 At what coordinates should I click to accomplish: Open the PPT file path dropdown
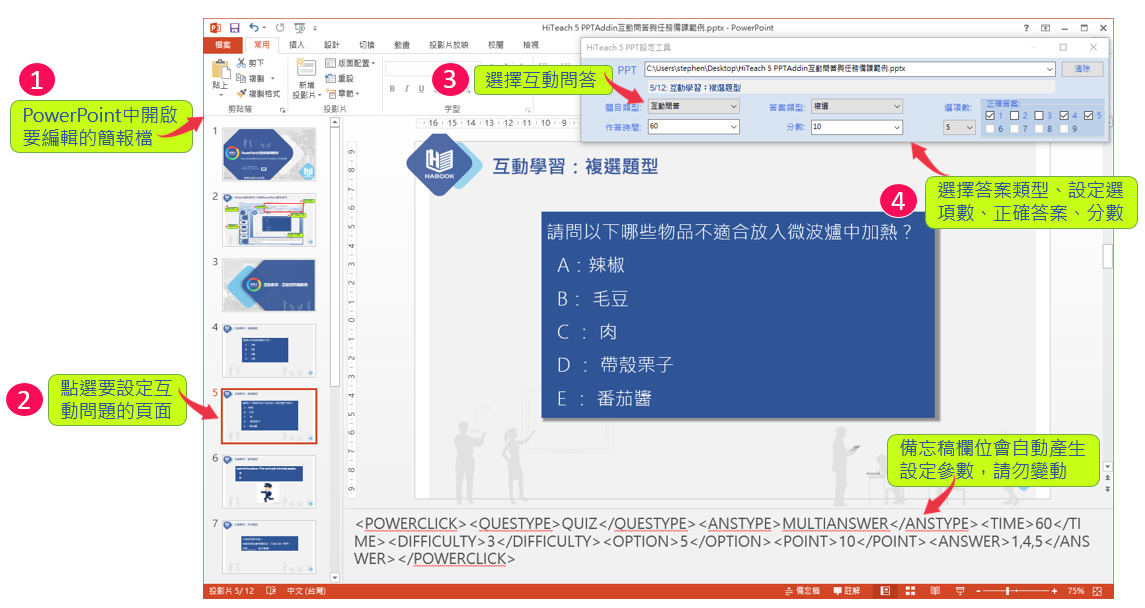pyautogui.click(x=1049, y=69)
